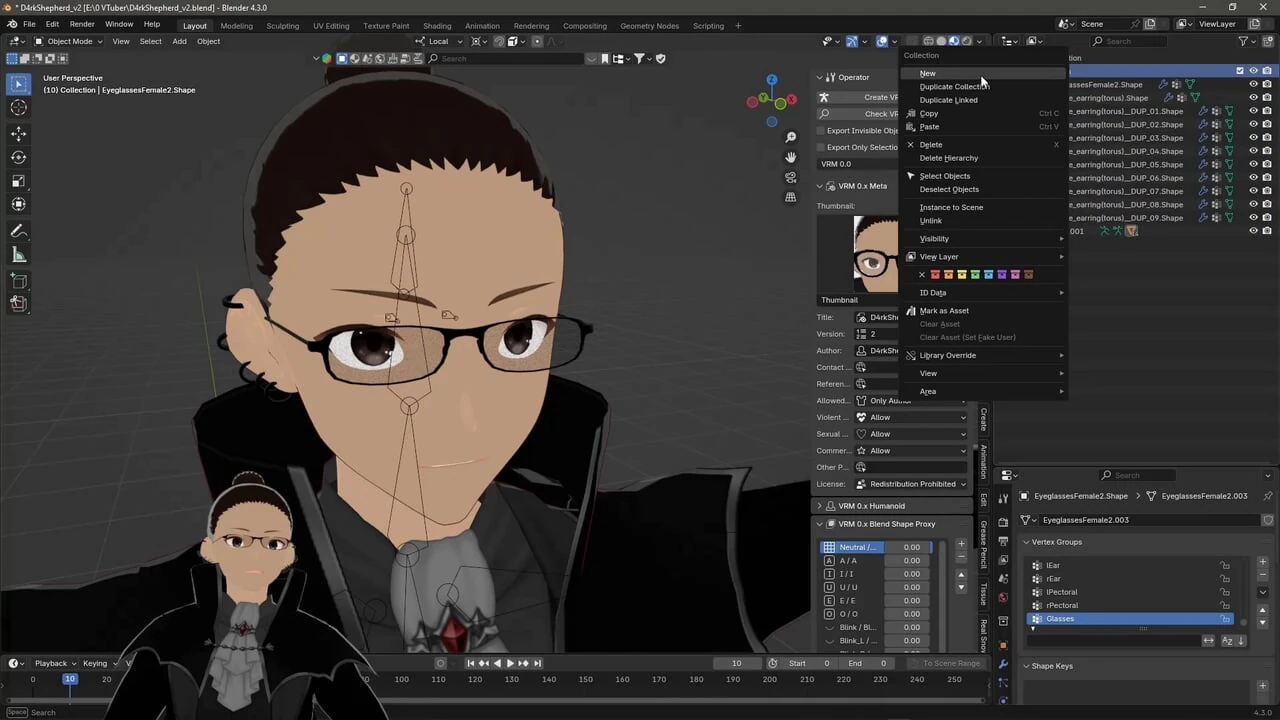
Task: Pick the Scale tool in the viewport toolbar
Action: coord(18,181)
